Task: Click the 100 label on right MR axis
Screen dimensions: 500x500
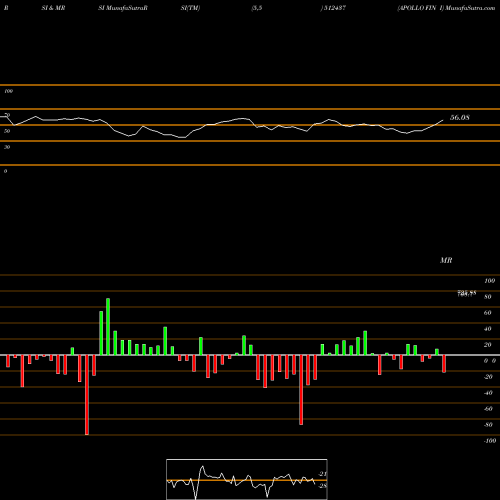Action: tap(489, 281)
